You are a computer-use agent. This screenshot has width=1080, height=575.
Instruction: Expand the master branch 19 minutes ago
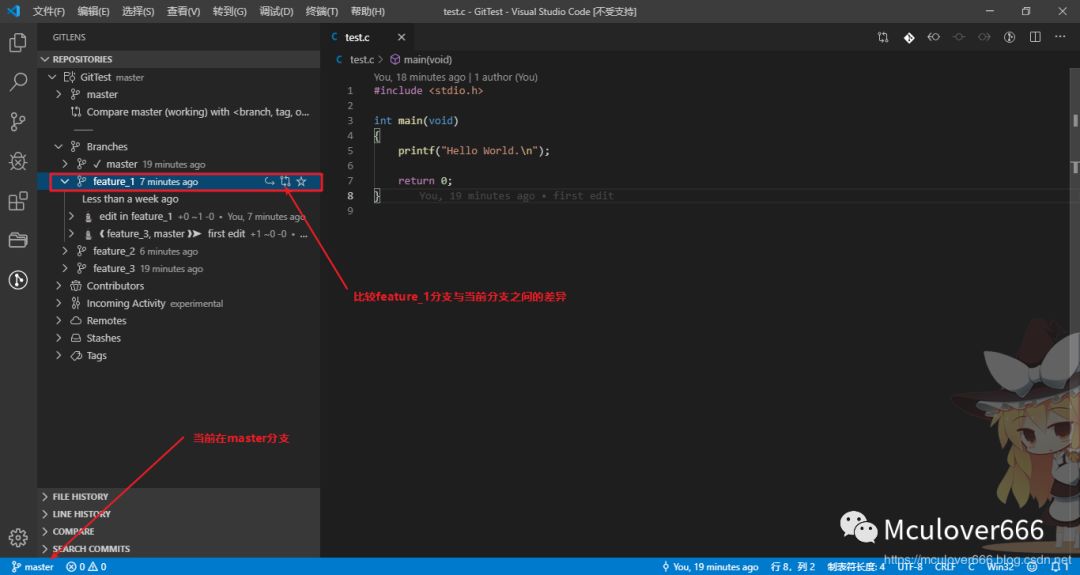click(x=65, y=164)
